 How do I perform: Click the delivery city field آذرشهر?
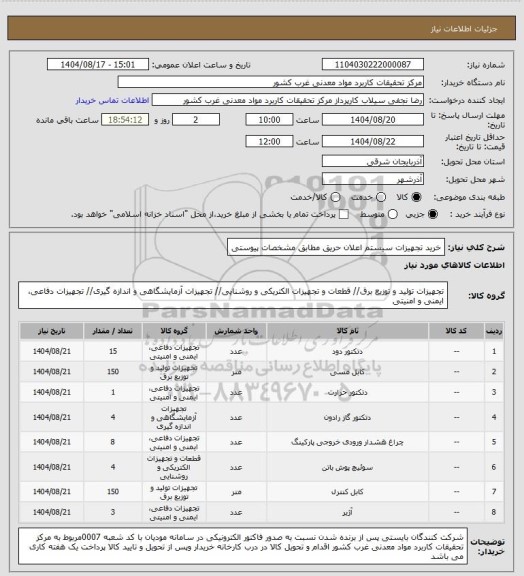373,179
